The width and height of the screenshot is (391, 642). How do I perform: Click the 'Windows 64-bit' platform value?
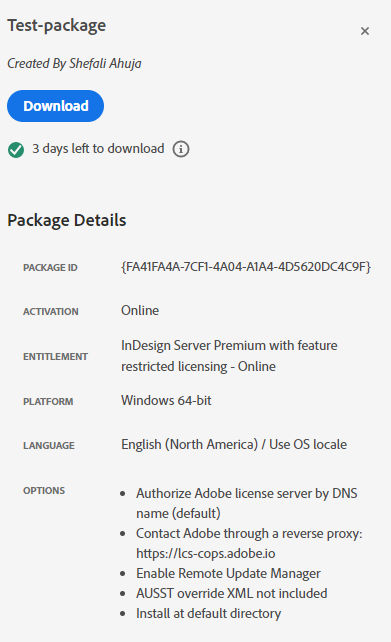point(166,400)
